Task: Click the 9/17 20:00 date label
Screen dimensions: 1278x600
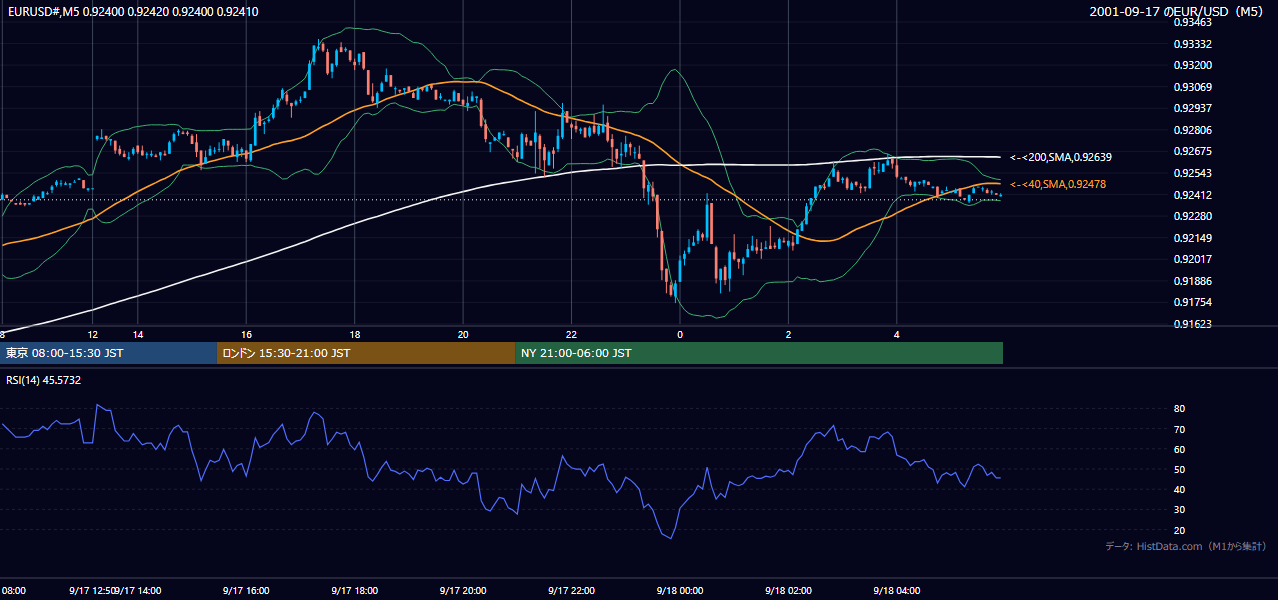Action: tap(463, 591)
